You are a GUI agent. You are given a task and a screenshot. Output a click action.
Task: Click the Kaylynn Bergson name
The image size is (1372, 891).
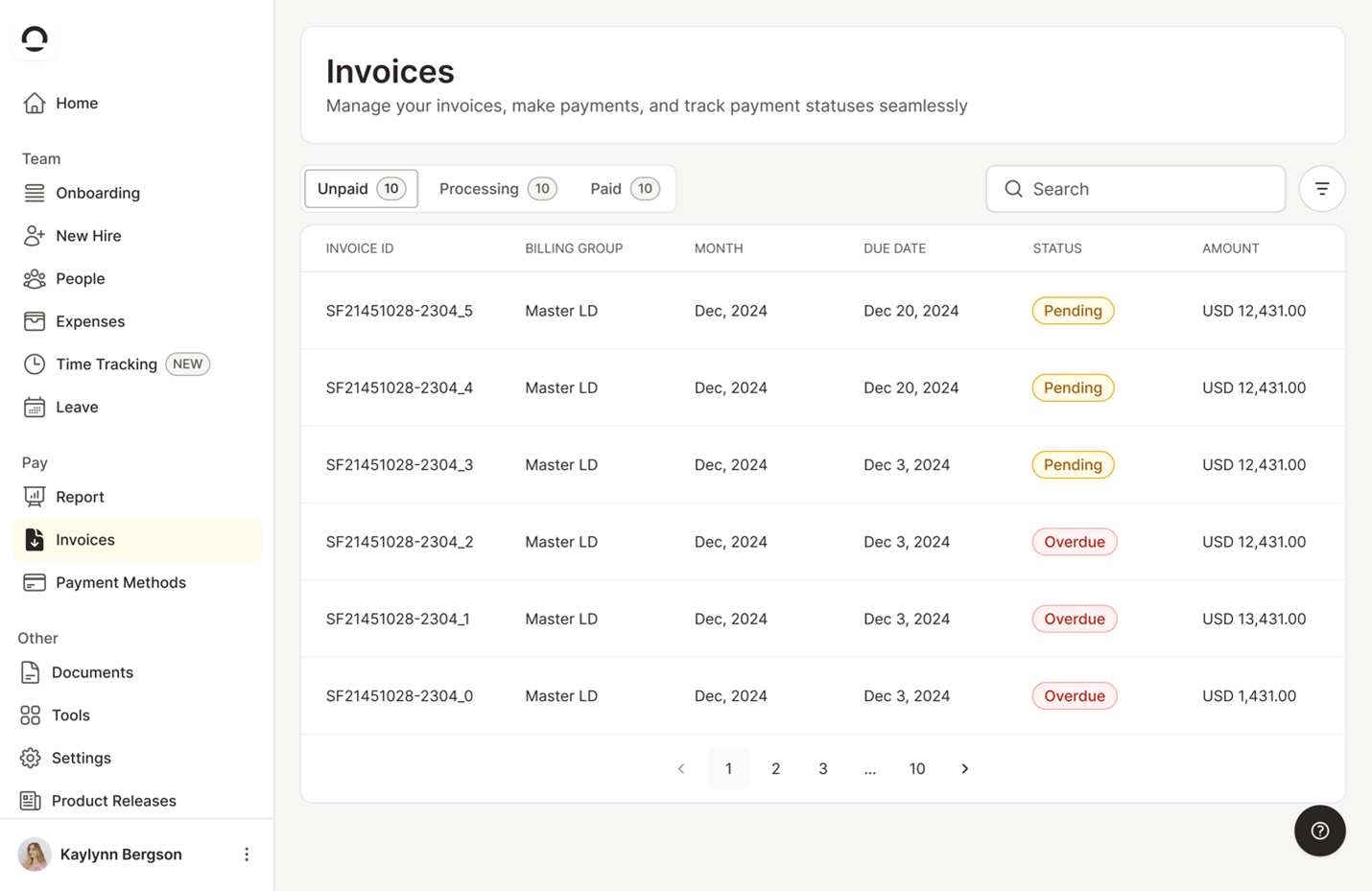pyautogui.click(x=121, y=855)
